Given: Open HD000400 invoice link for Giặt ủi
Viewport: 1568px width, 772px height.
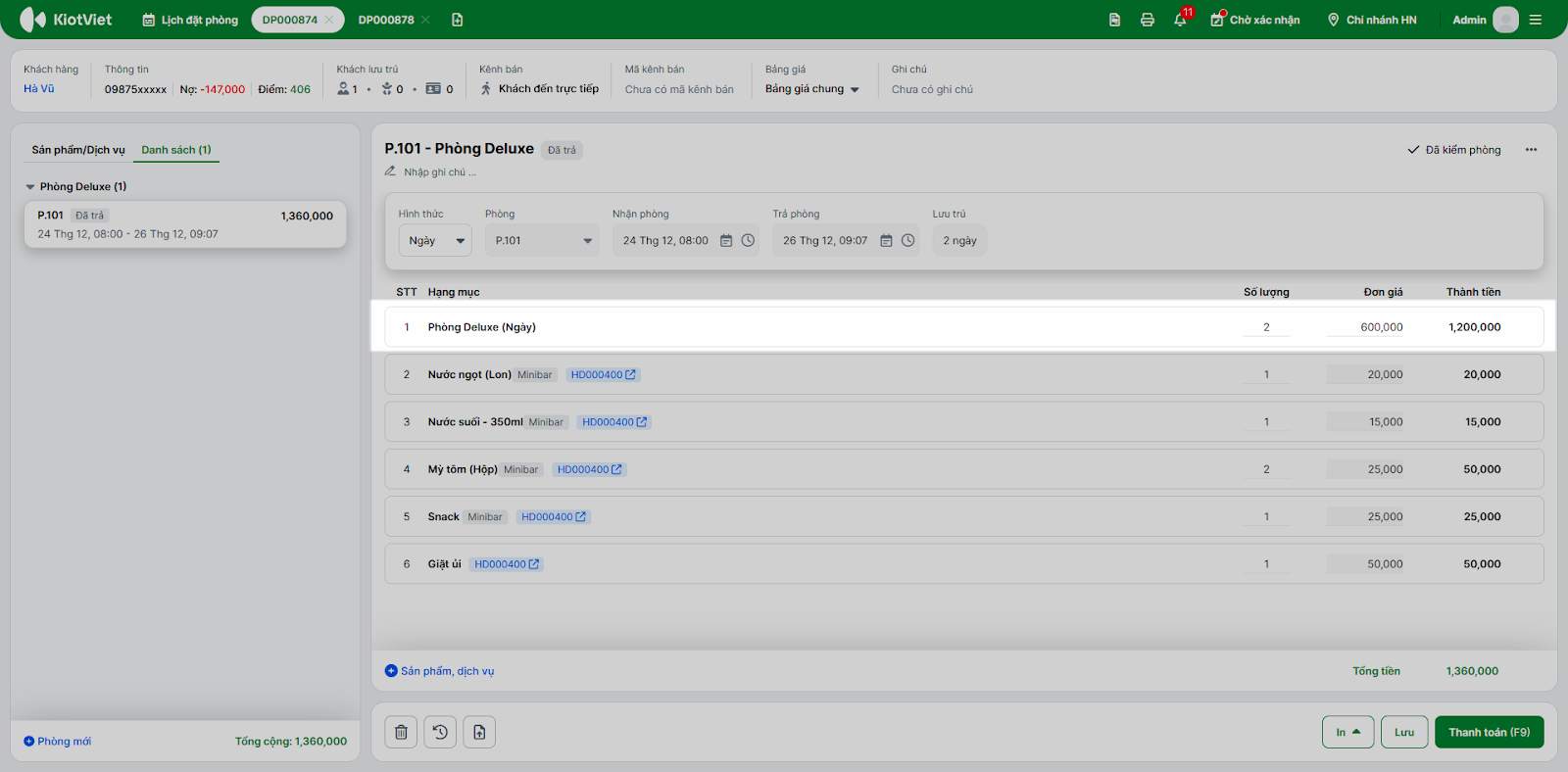Looking at the screenshot, I should (507, 564).
